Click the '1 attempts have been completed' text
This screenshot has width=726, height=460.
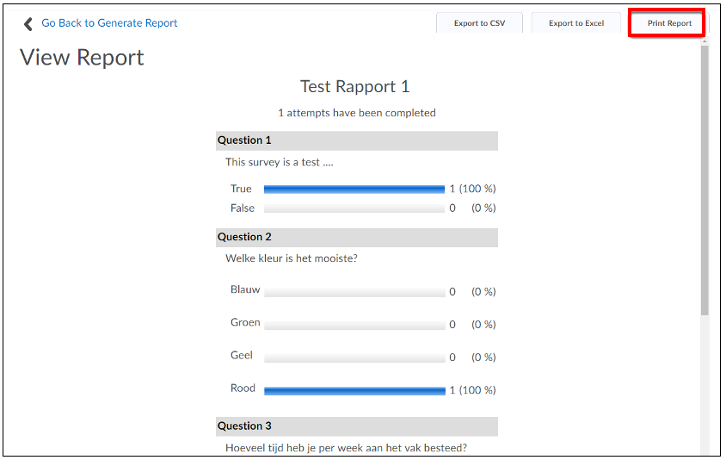coord(357,113)
